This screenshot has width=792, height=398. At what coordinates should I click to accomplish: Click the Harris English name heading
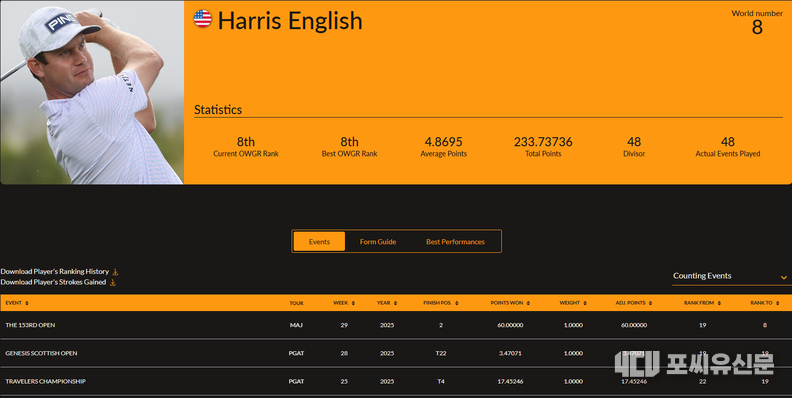[x=290, y=21]
